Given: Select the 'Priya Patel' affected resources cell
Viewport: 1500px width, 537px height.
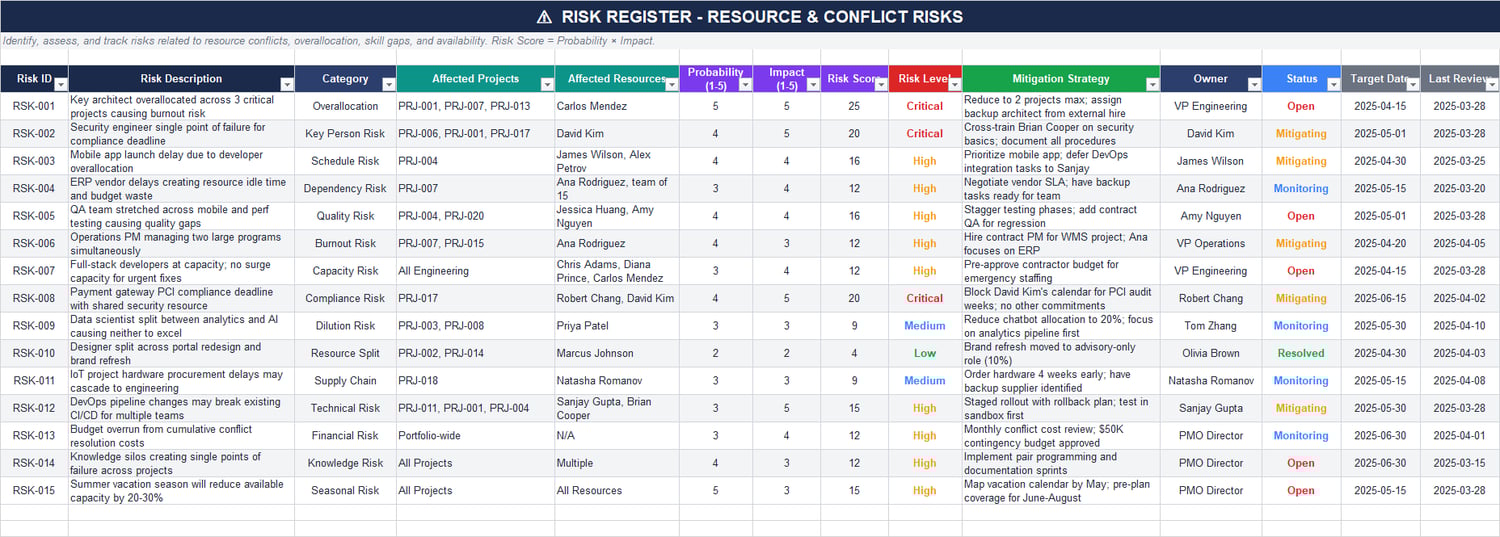Looking at the screenshot, I should 617,326.
